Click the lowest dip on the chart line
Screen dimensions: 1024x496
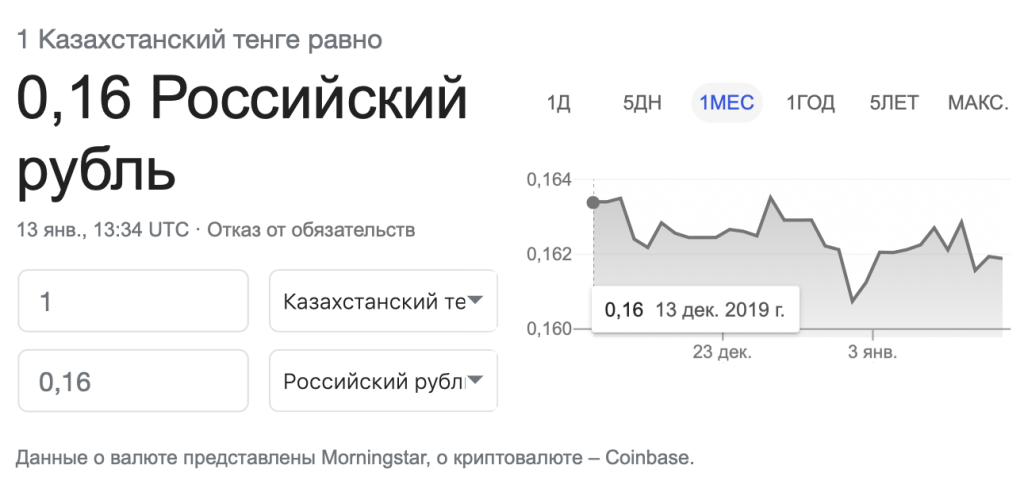coord(852,302)
